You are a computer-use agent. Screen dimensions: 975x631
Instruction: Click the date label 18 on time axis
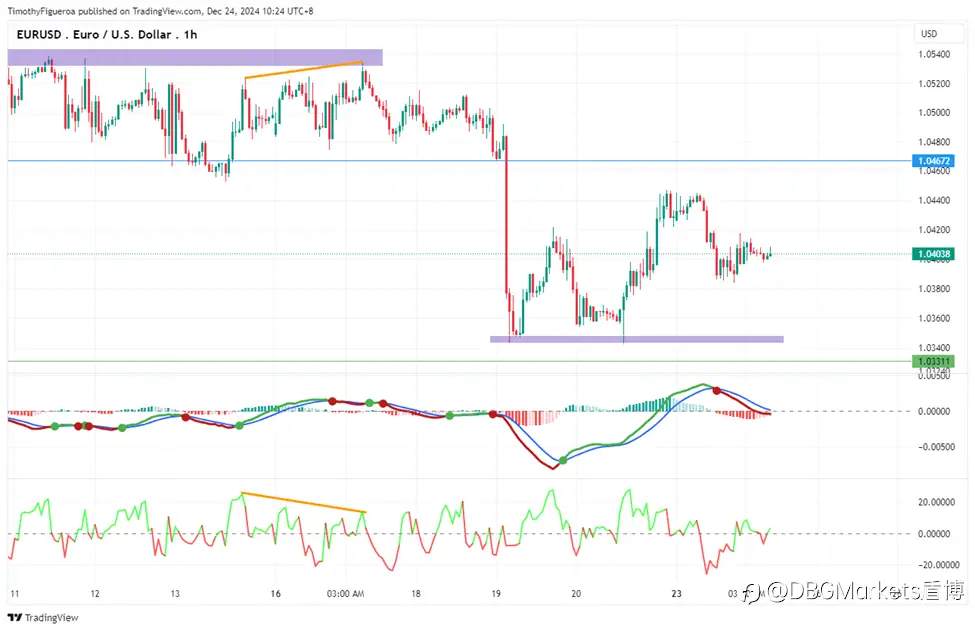415,594
